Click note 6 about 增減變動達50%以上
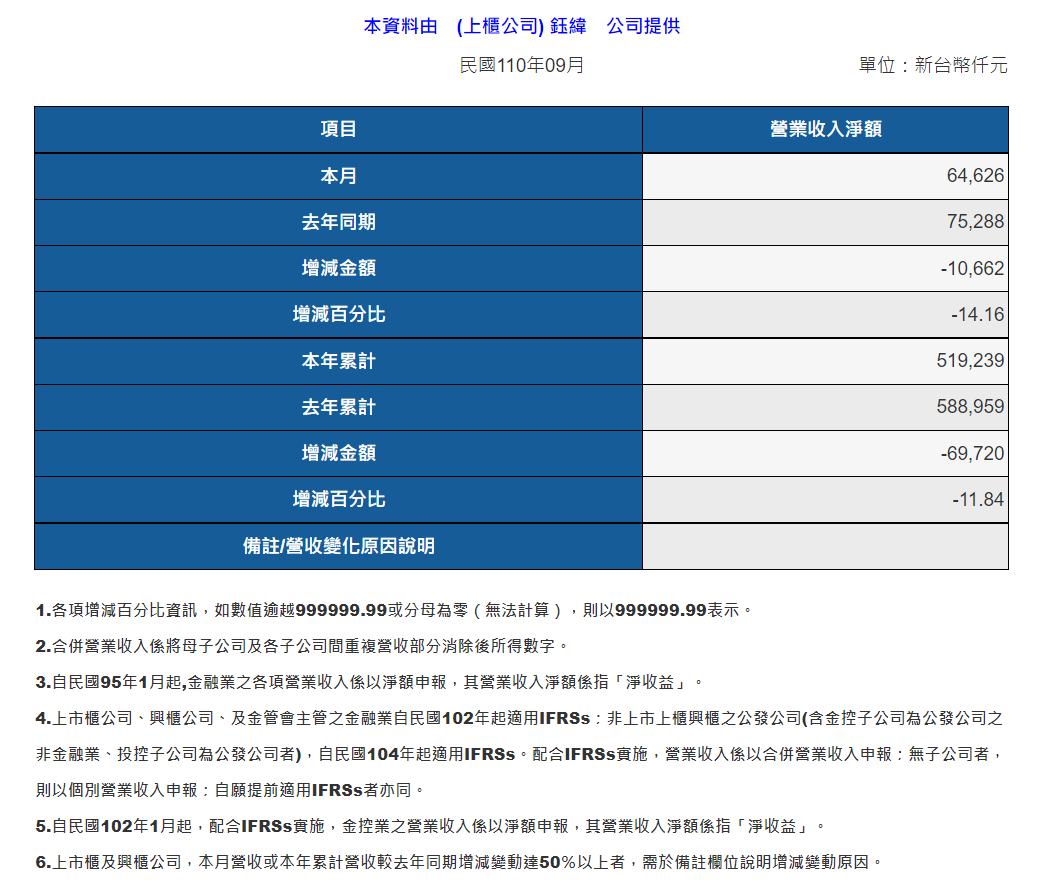Image resolution: width=1042 pixels, height=889 pixels. pyautogui.click(x=459, y=862)
